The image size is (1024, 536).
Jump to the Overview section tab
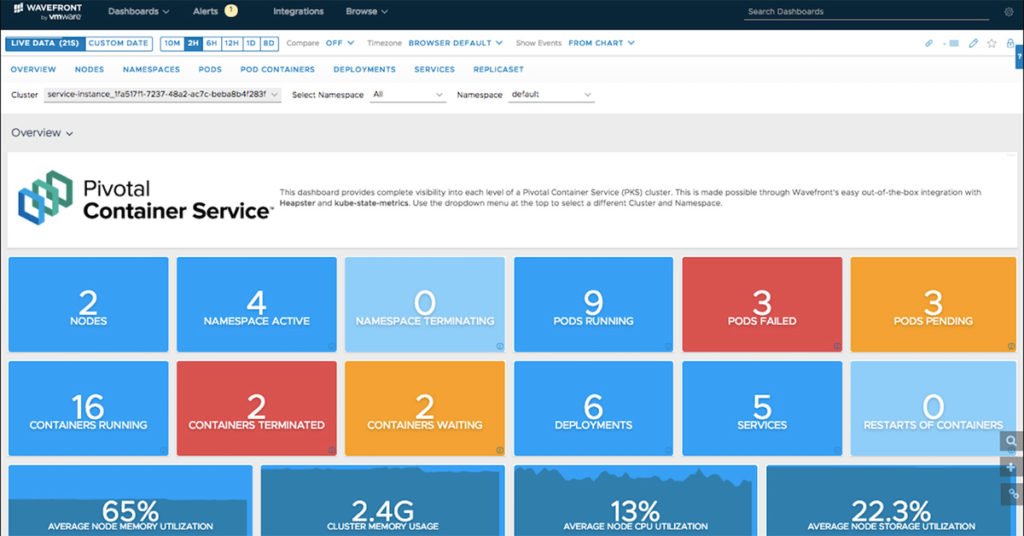33,69
